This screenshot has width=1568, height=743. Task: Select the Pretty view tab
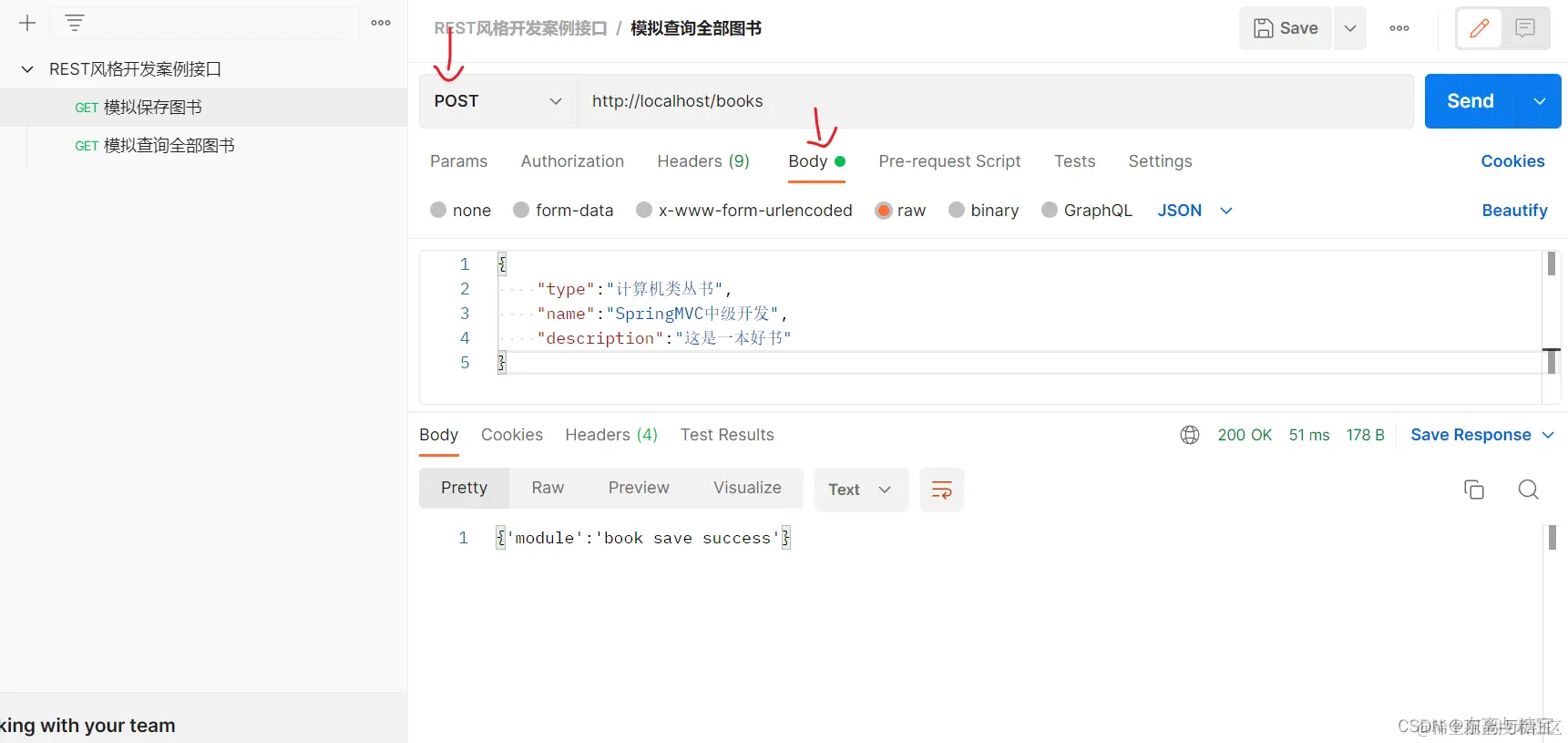coord(464,488)
